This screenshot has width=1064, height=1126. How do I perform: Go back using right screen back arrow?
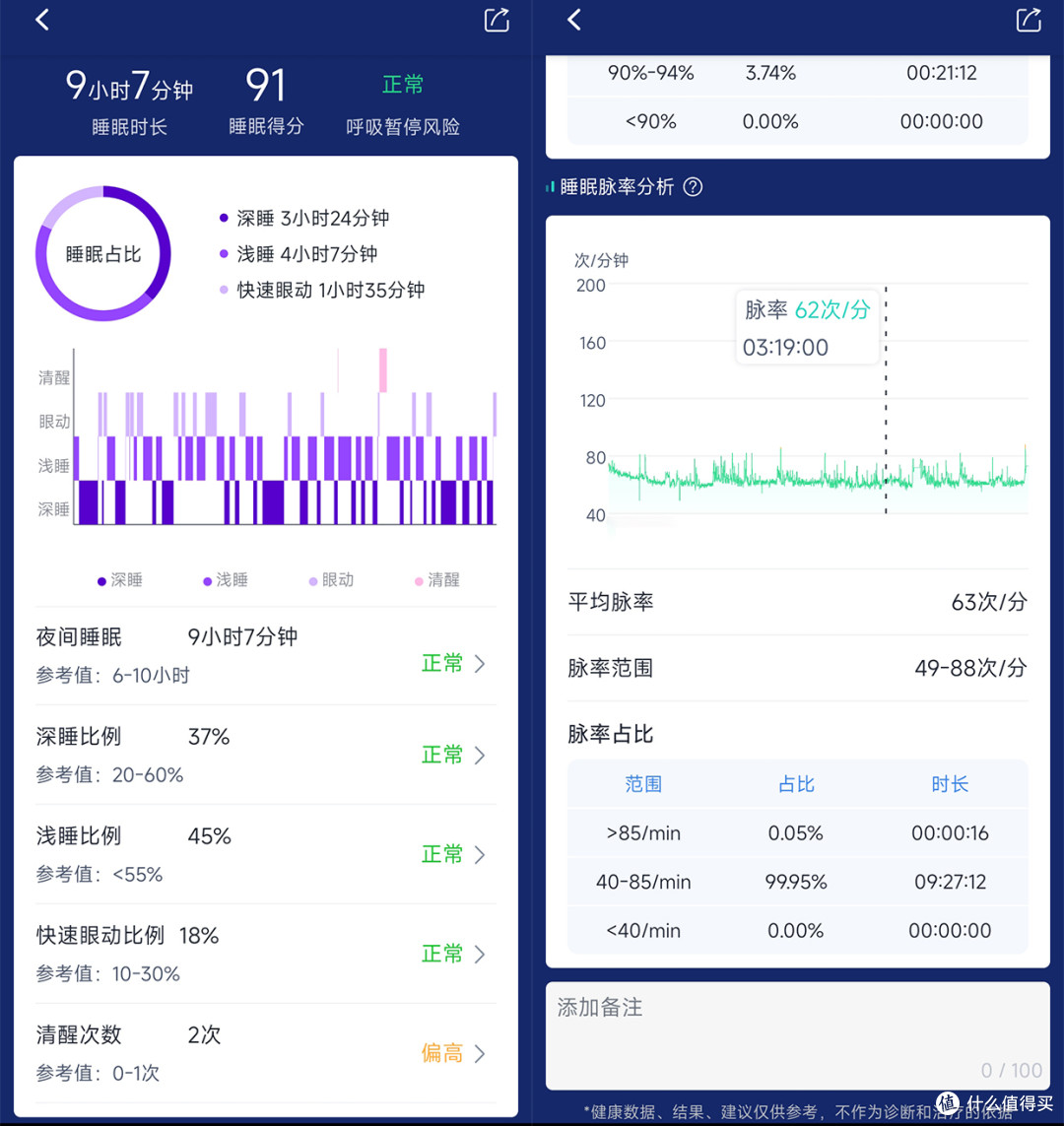[x=574, y=20]
